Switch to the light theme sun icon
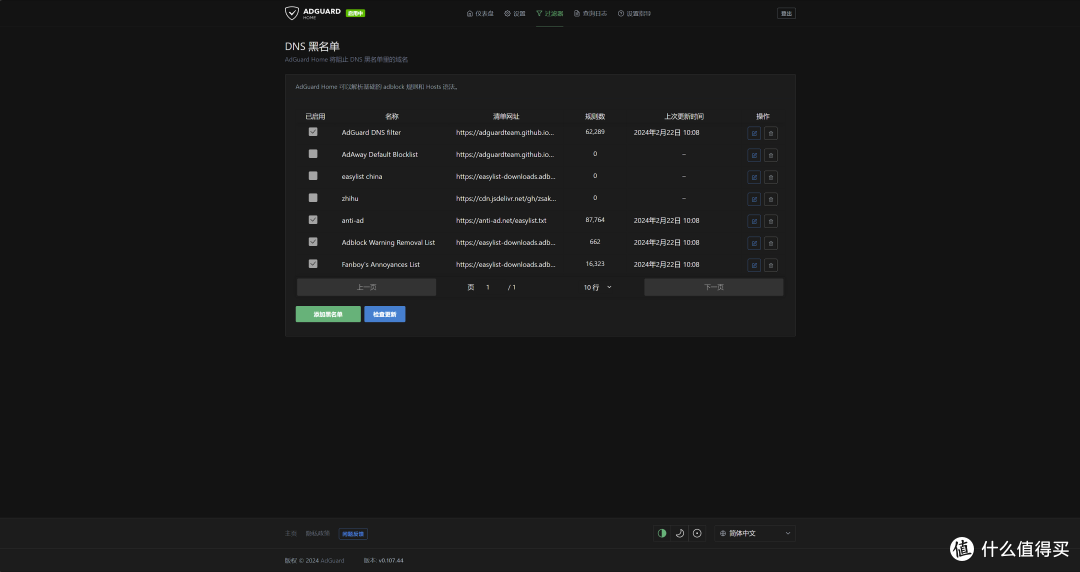The height and width of the screenshot is (572, 1080). [x=697, y=533]
